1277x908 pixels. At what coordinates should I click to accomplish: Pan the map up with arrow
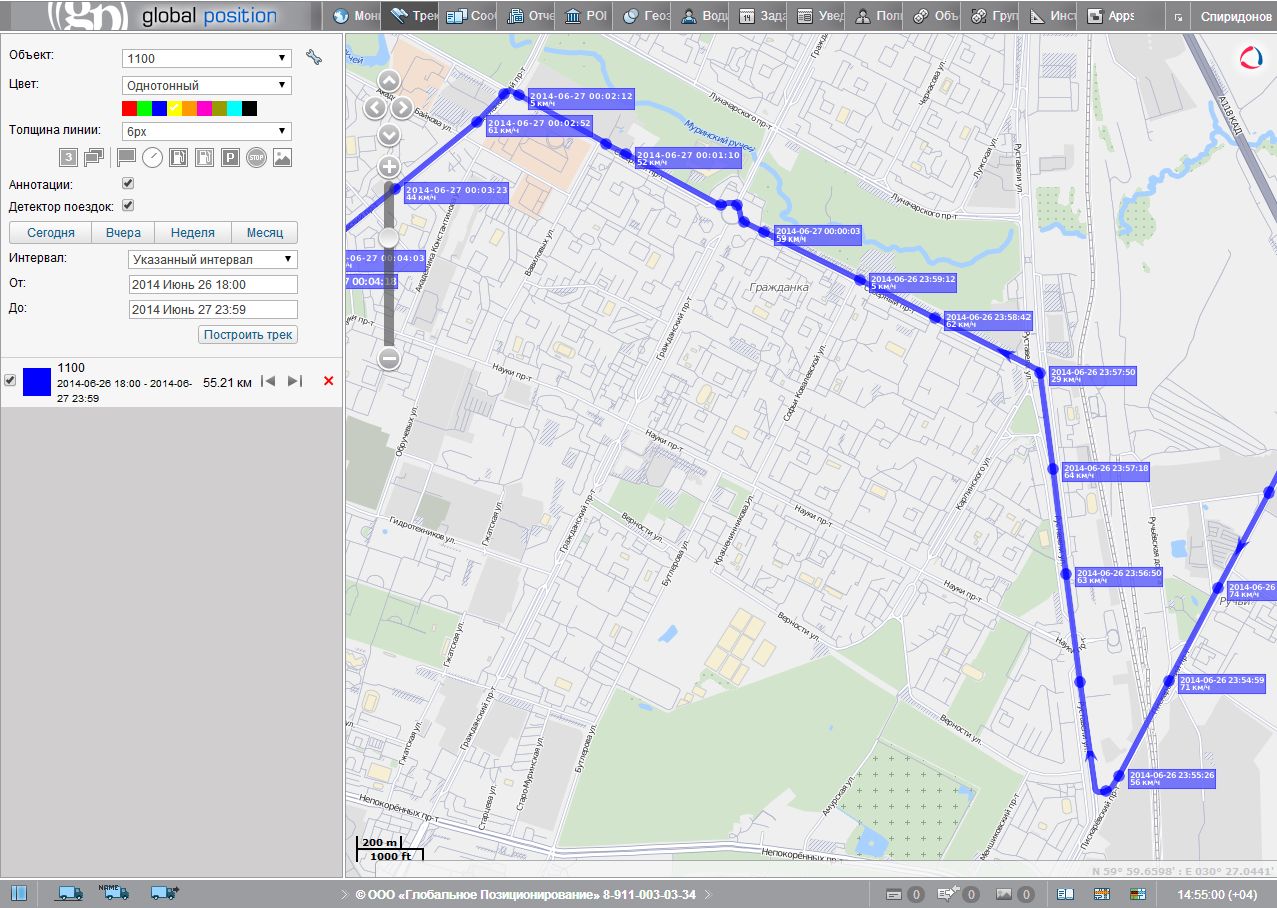point(389,82)
